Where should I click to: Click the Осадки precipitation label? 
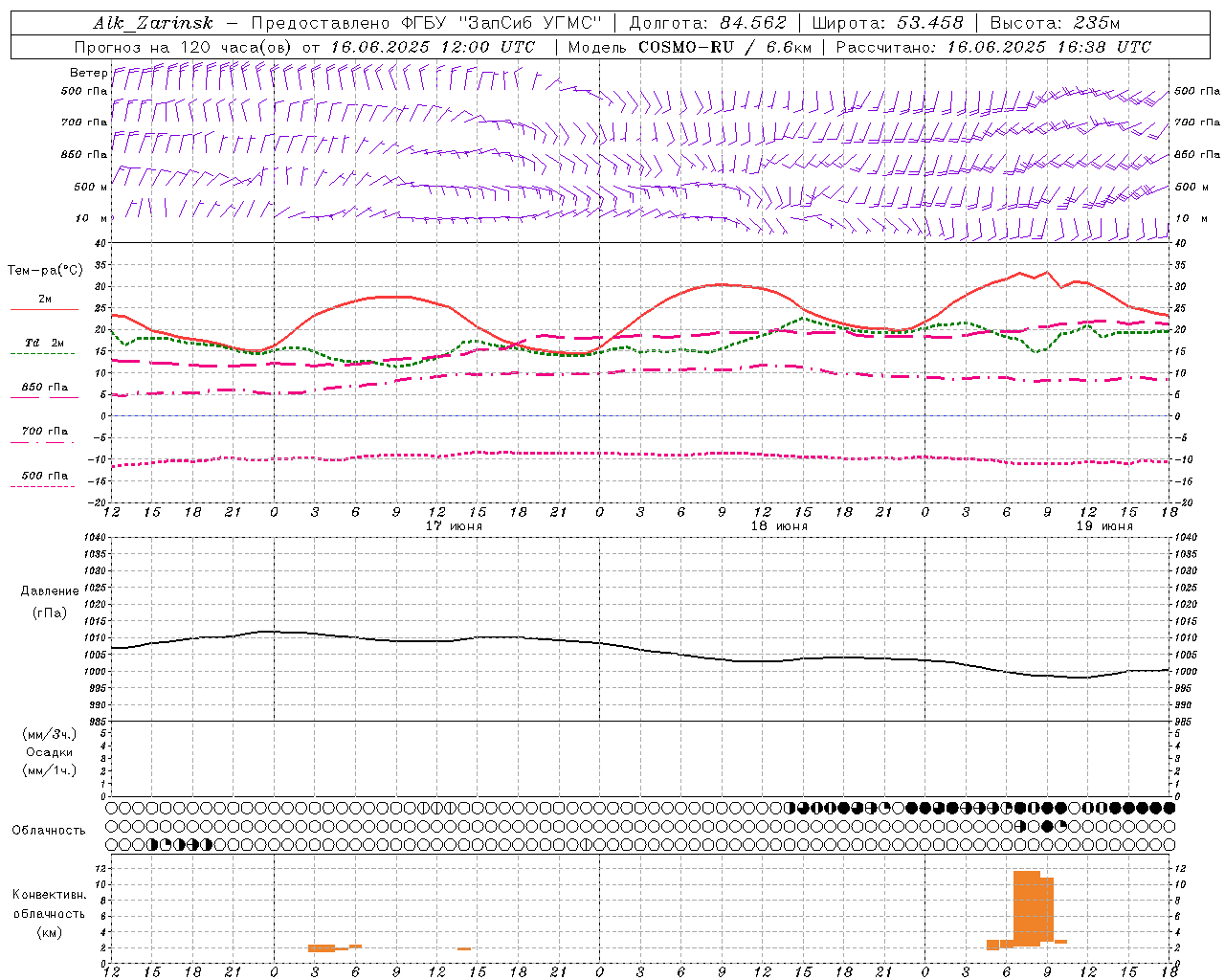(50, 752)
